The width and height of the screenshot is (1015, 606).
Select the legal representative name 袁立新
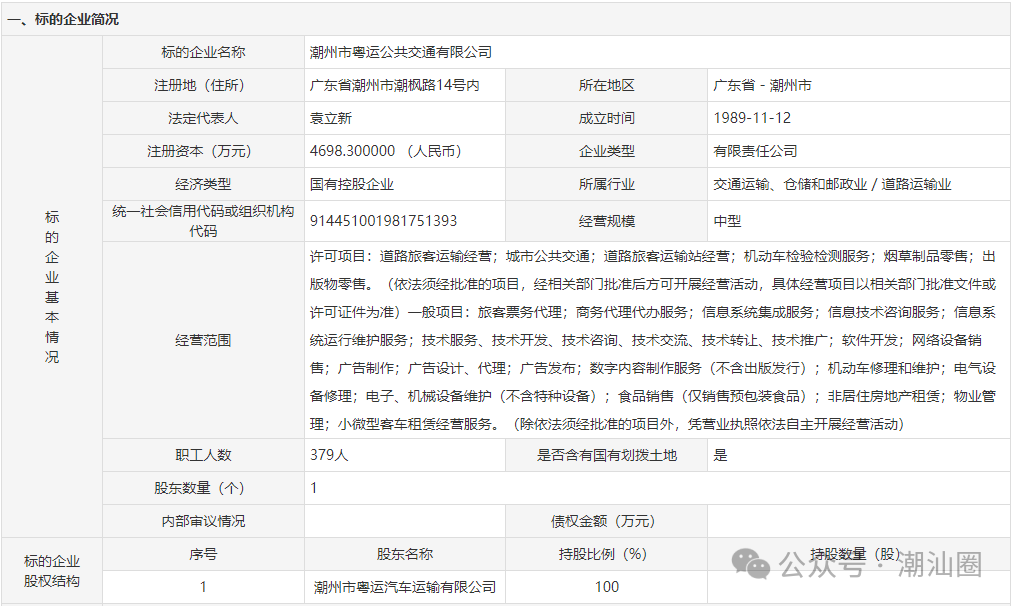(x=331, y=118)
